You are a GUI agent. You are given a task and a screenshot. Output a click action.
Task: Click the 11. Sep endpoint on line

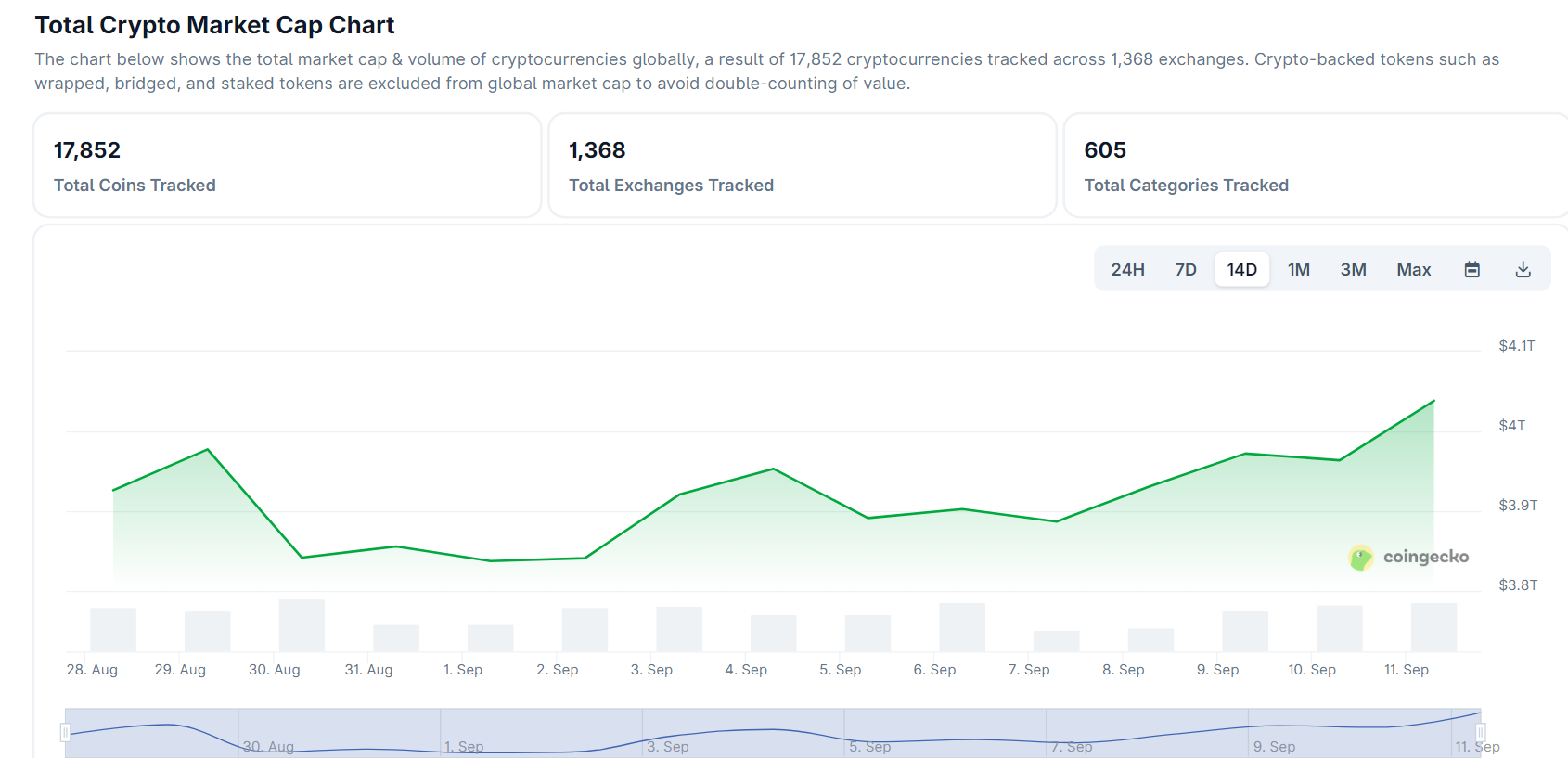[x=1433, y=401]
